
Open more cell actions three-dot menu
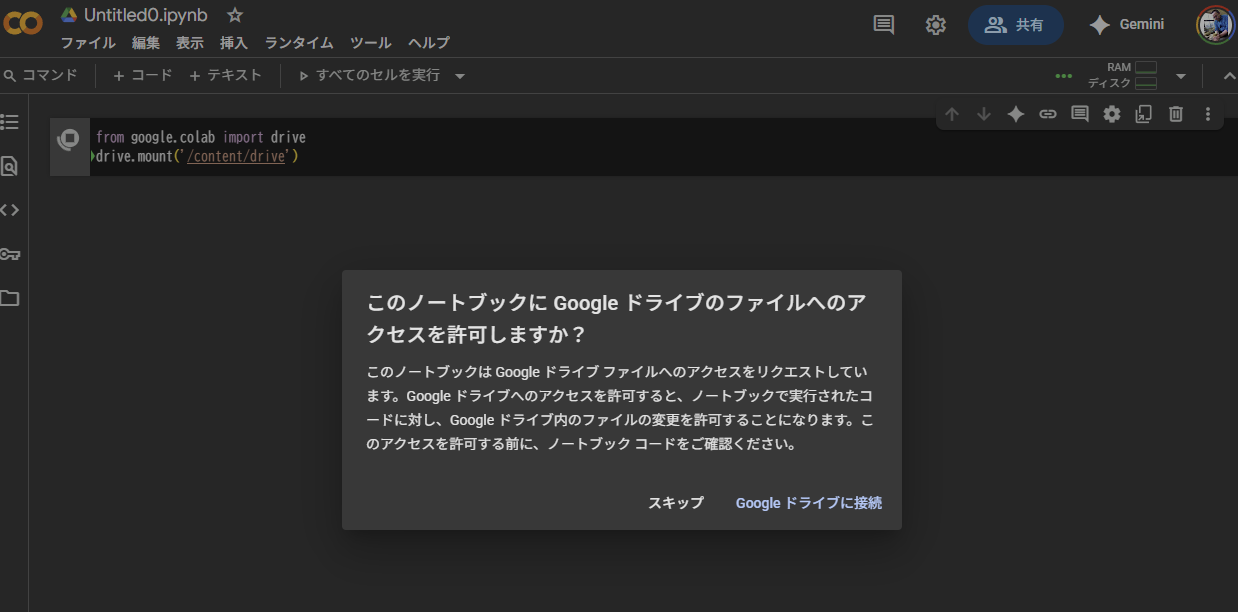click(1208, 114)
